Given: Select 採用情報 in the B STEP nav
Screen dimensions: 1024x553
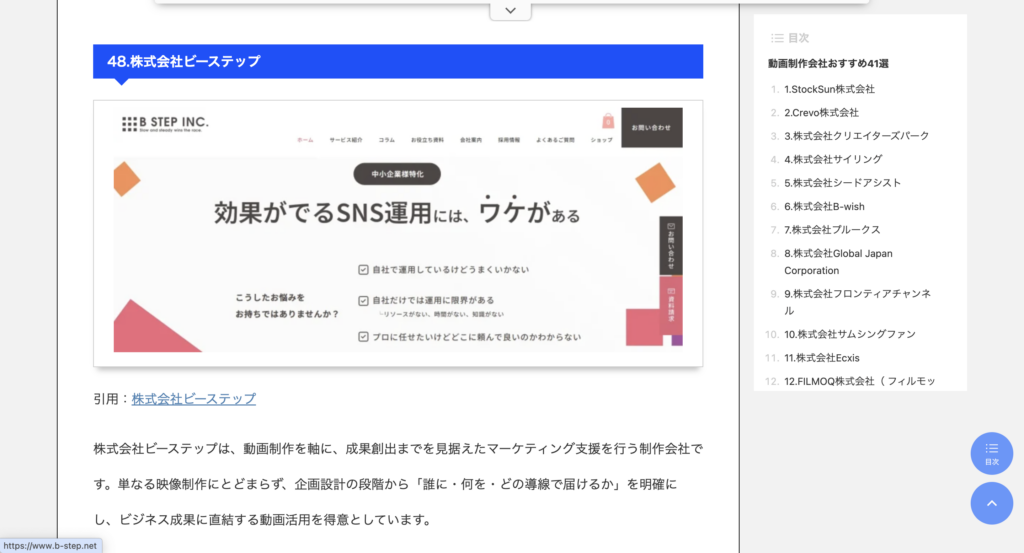Looking at the screenshot, I should tap(509, 140).
